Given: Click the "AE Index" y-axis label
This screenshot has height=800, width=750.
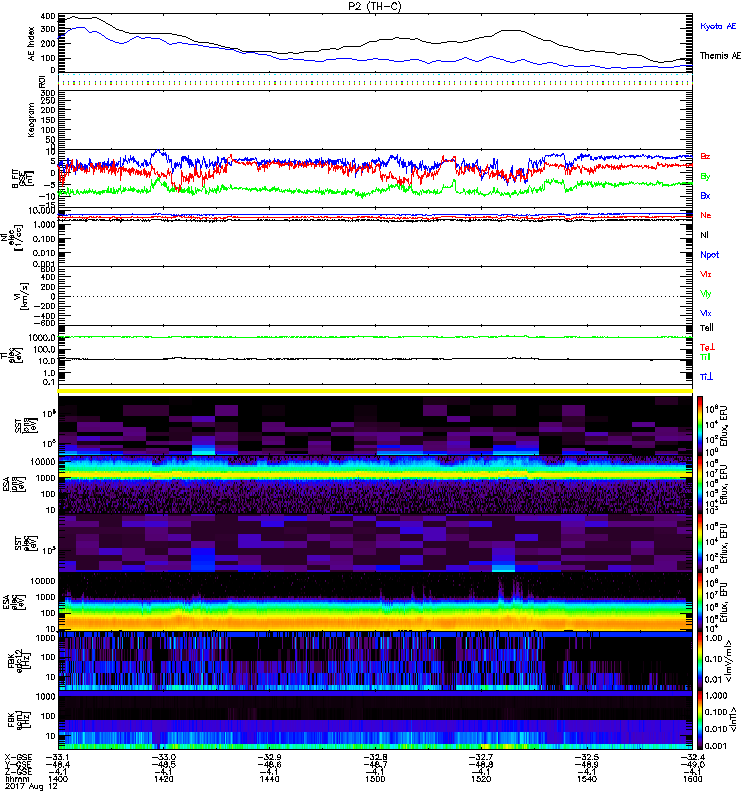Looking at the screenshot, I should [x=31, y=44].
